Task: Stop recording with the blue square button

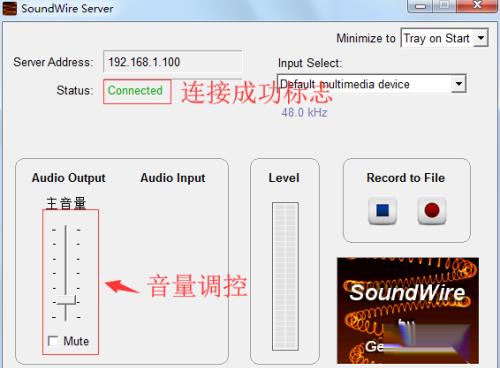Action: [x=382, y=211]
